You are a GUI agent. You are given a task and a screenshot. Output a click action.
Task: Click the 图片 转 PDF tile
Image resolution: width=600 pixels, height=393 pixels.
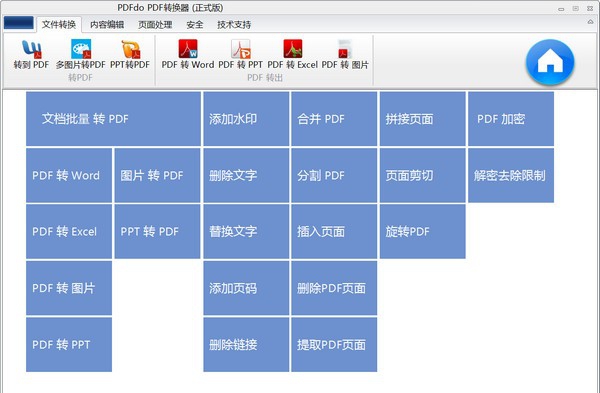(x=157, y=175)
